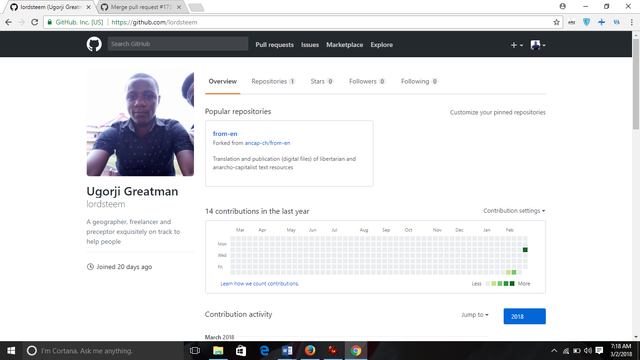
Task: Open Pull requests in the GitHub header
Action: pyautogui.click(x=274, y=44)
